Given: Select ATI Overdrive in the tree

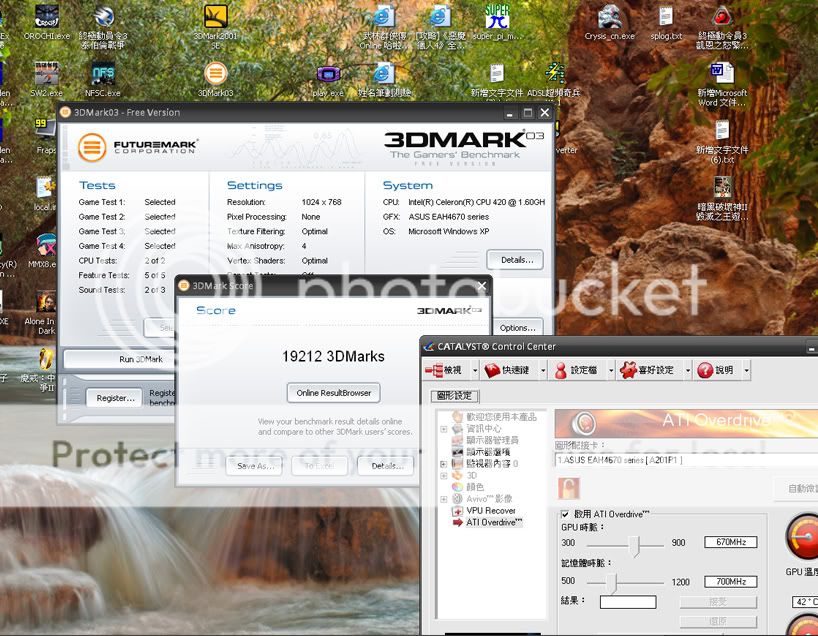Looking at the screenshot, I should (494, 522).
